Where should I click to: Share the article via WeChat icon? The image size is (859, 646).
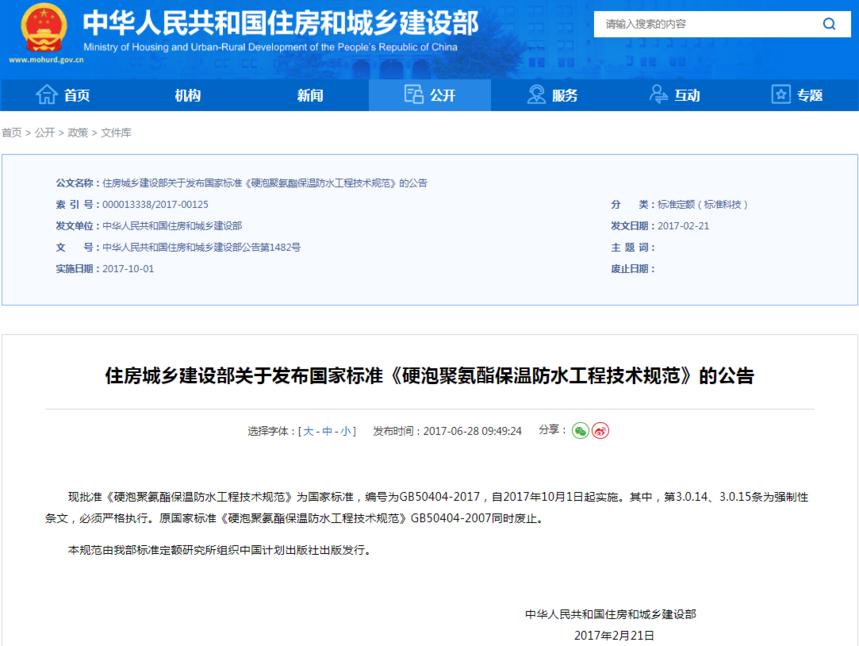[580, 431]
